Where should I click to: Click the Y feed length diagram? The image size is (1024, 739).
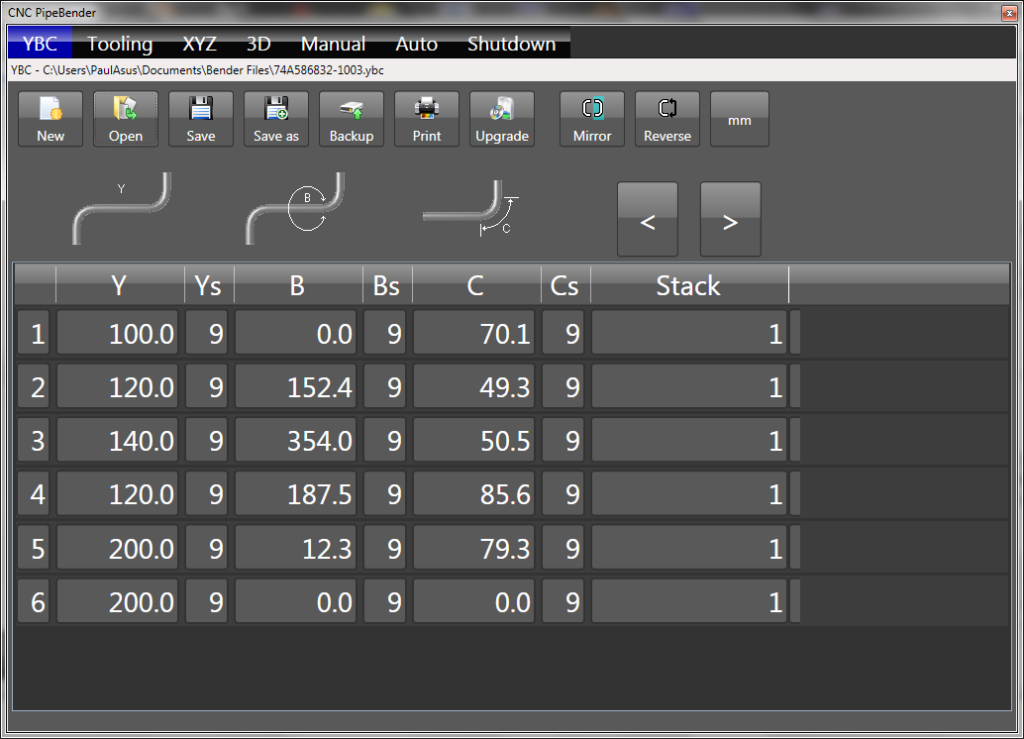(122, 207)
